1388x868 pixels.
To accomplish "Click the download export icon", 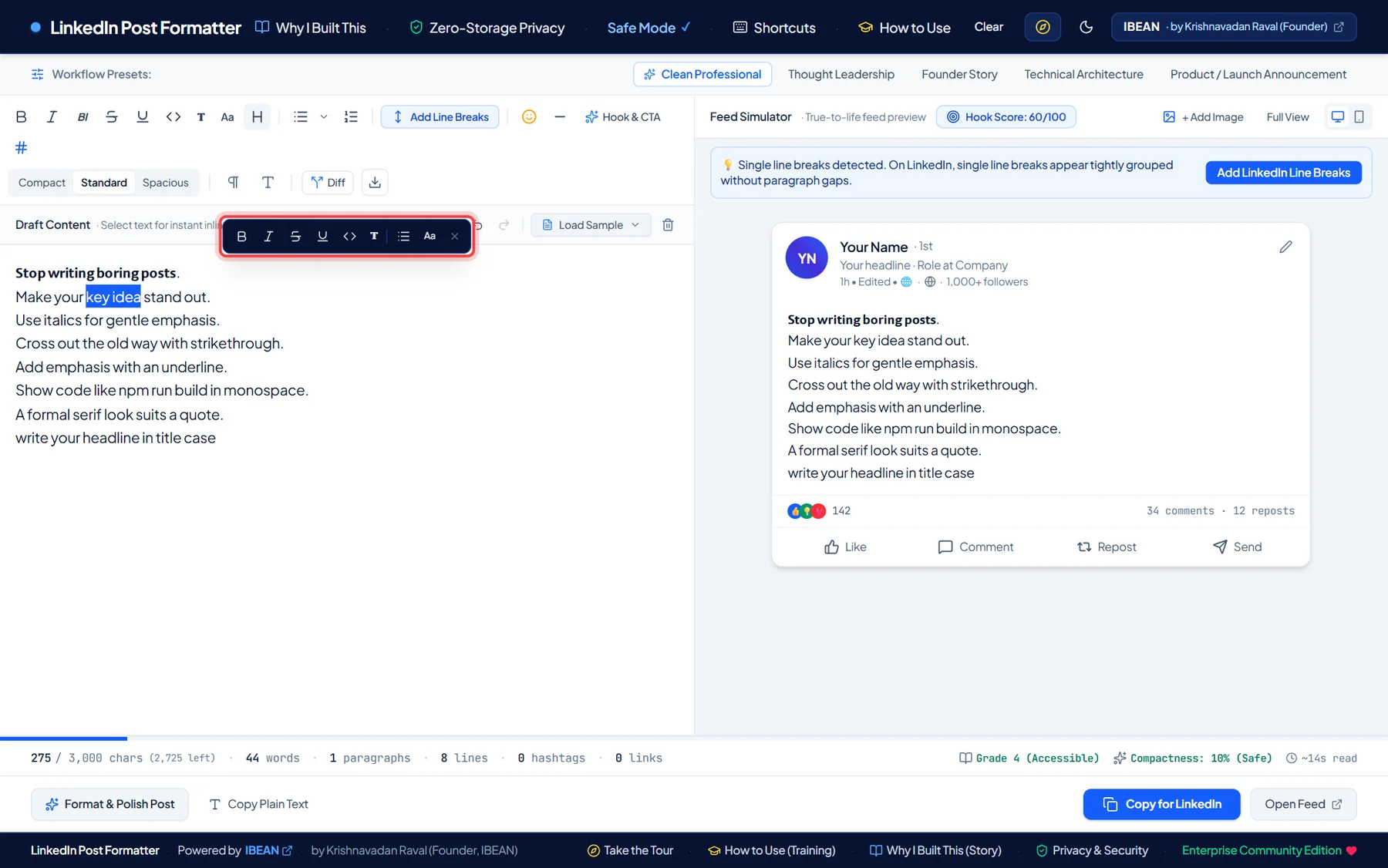I will click(x=375, y=183).
